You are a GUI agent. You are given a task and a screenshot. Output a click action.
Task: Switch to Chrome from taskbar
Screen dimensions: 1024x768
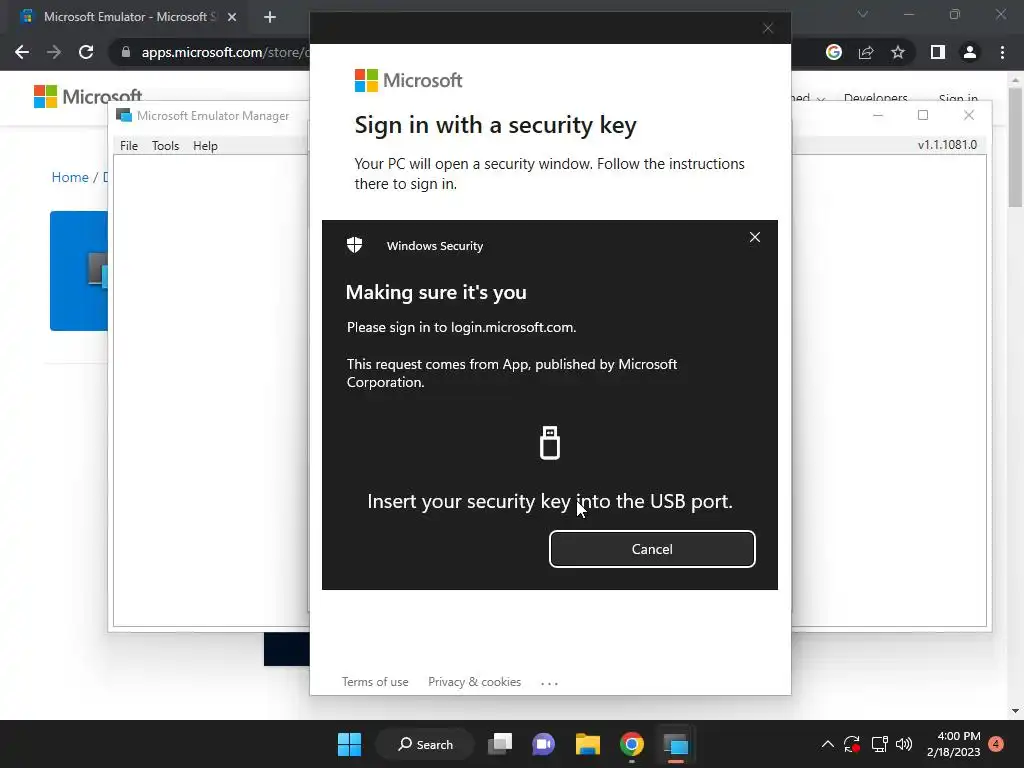click(632, 744)
